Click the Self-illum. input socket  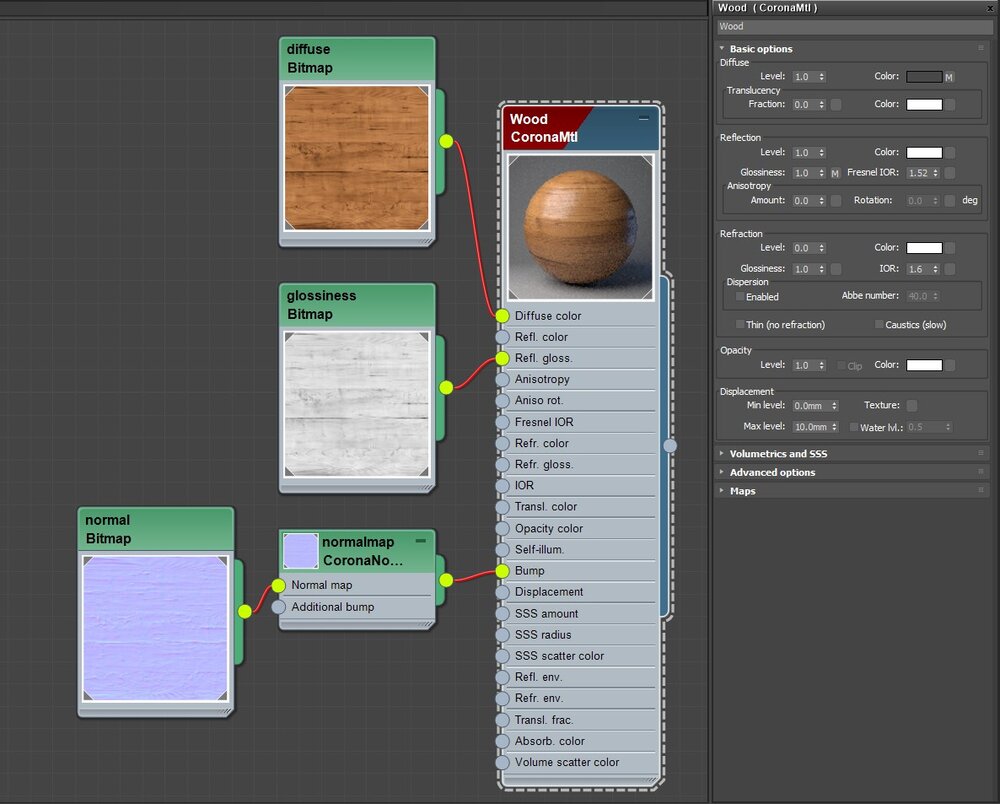click(x=502, y=549)
